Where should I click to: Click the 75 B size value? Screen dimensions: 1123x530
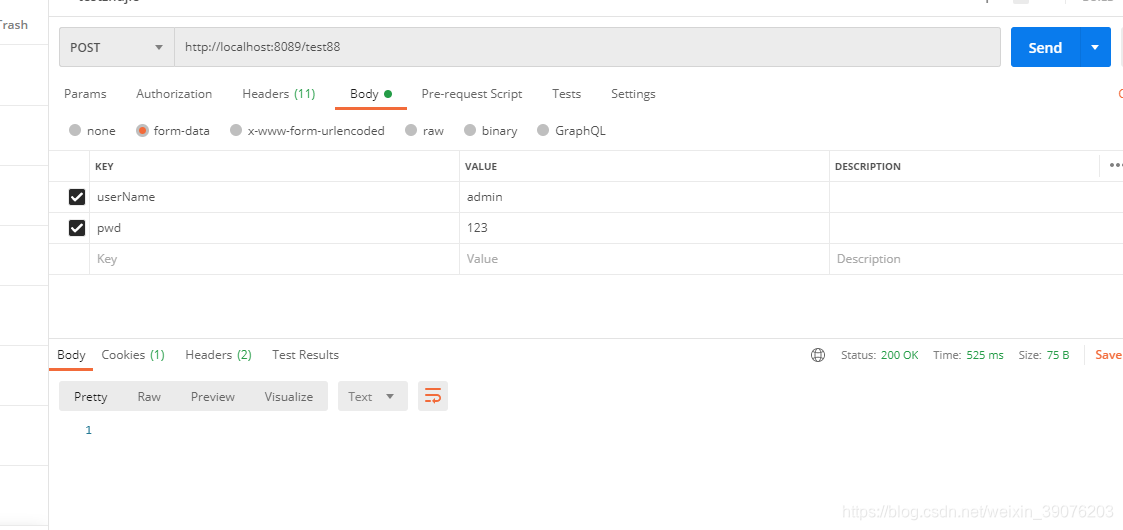click(x=1057, y=355)
